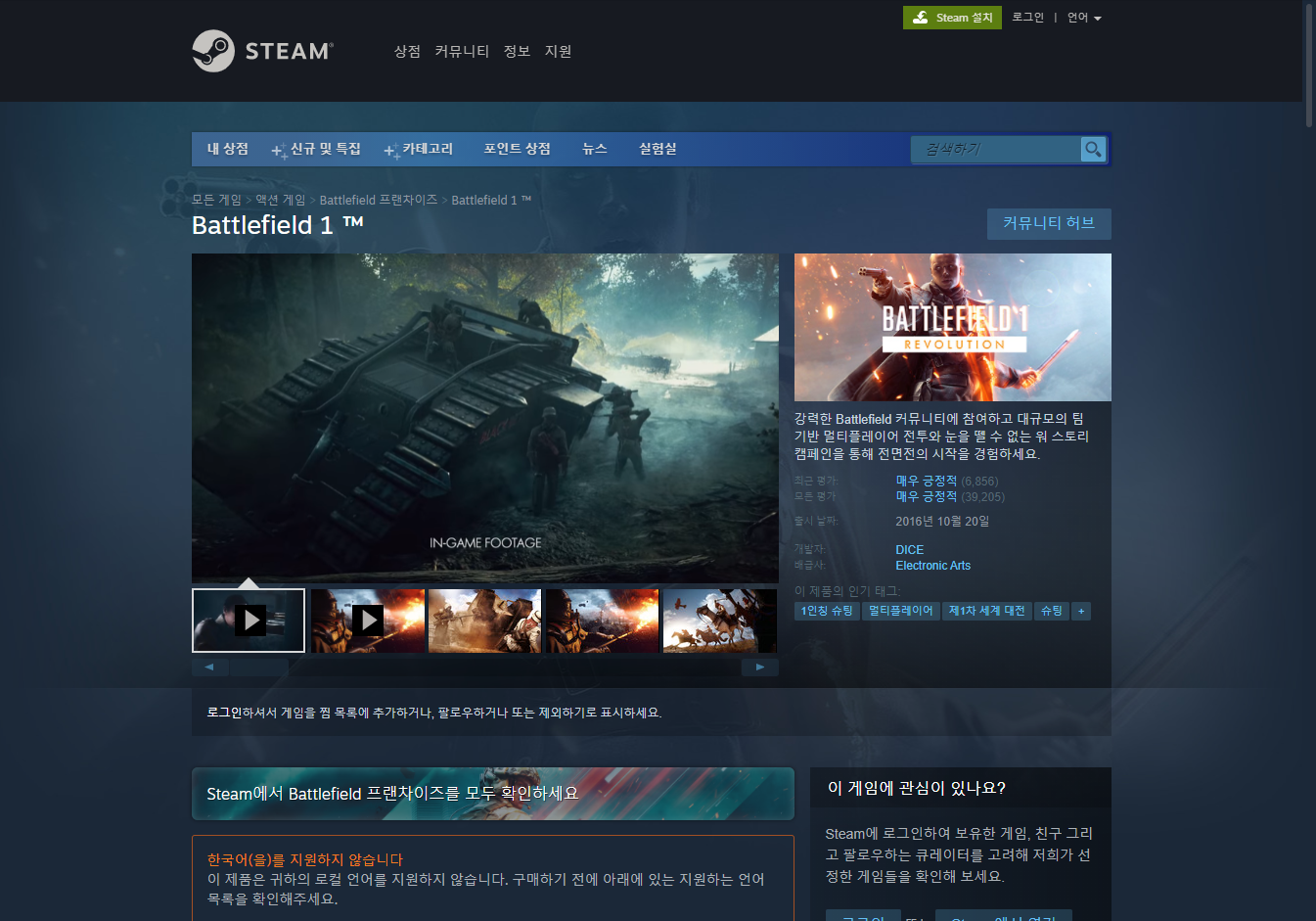Click Battlefield 1 ™ breadcrumb link

coord(491,200)
